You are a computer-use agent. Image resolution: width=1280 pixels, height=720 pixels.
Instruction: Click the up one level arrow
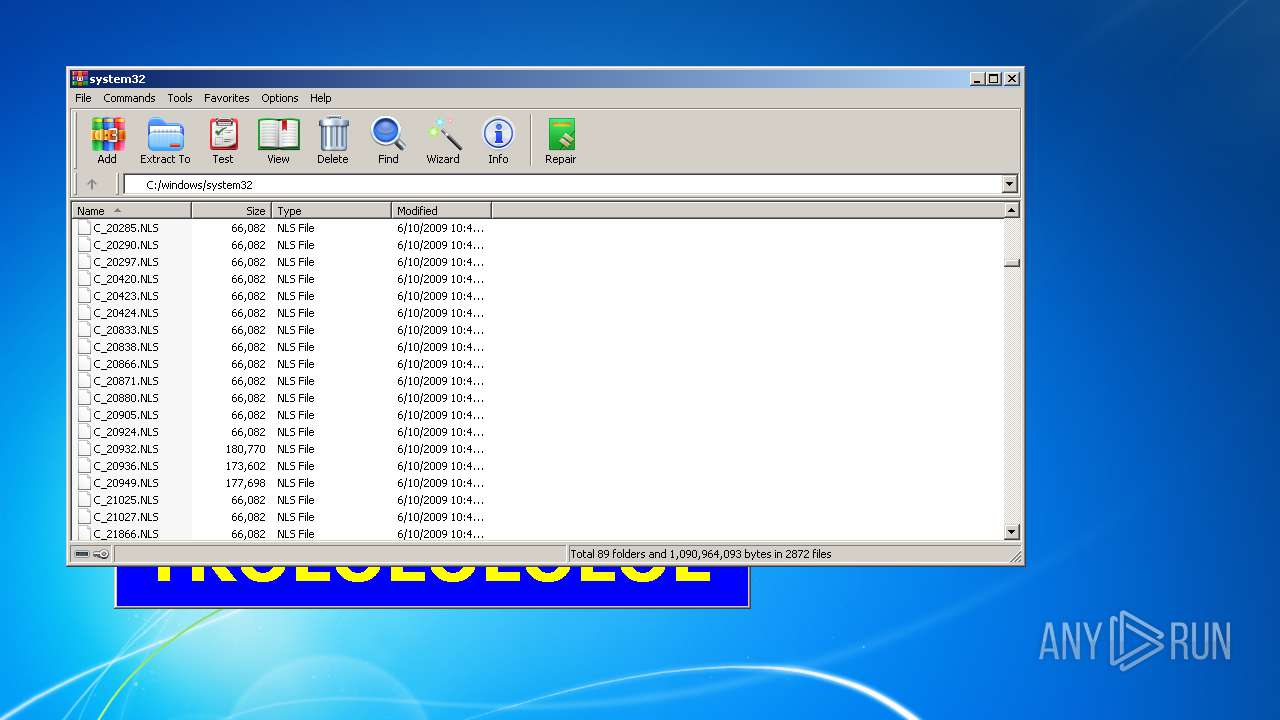pyautogui.click(x=92, y=184)
